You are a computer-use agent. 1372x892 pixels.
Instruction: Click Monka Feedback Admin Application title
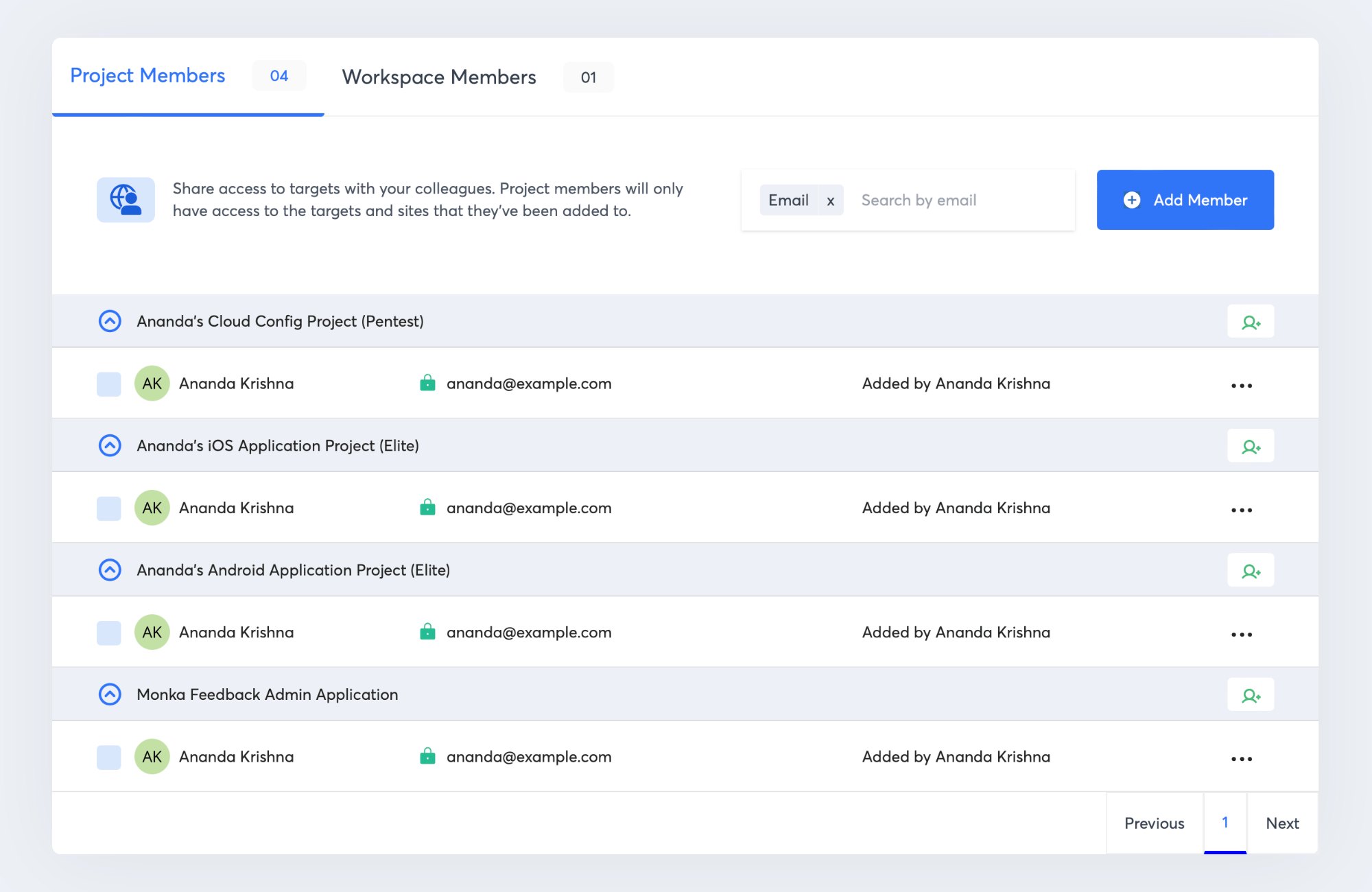[x=268, y=694]
